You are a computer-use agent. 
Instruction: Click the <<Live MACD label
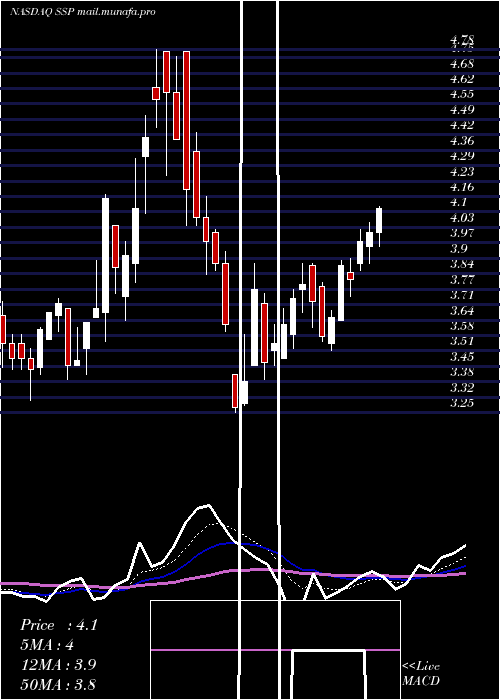(x=421, y=674)
